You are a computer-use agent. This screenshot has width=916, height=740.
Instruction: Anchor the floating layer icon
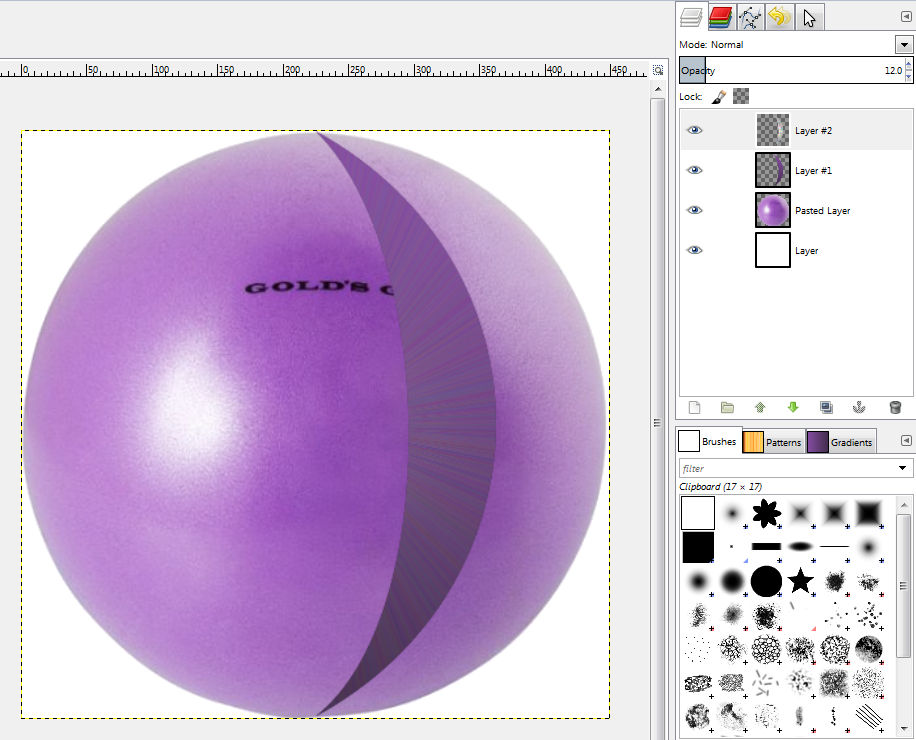(x=859, y=407)
